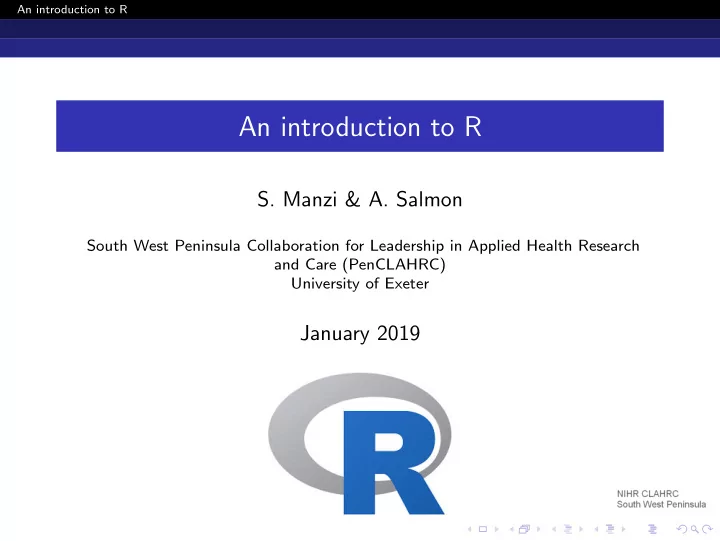Click the 'South West Peninsula' label under NIHR CLAHRC

pyautogui.click(x=661, y=504)
